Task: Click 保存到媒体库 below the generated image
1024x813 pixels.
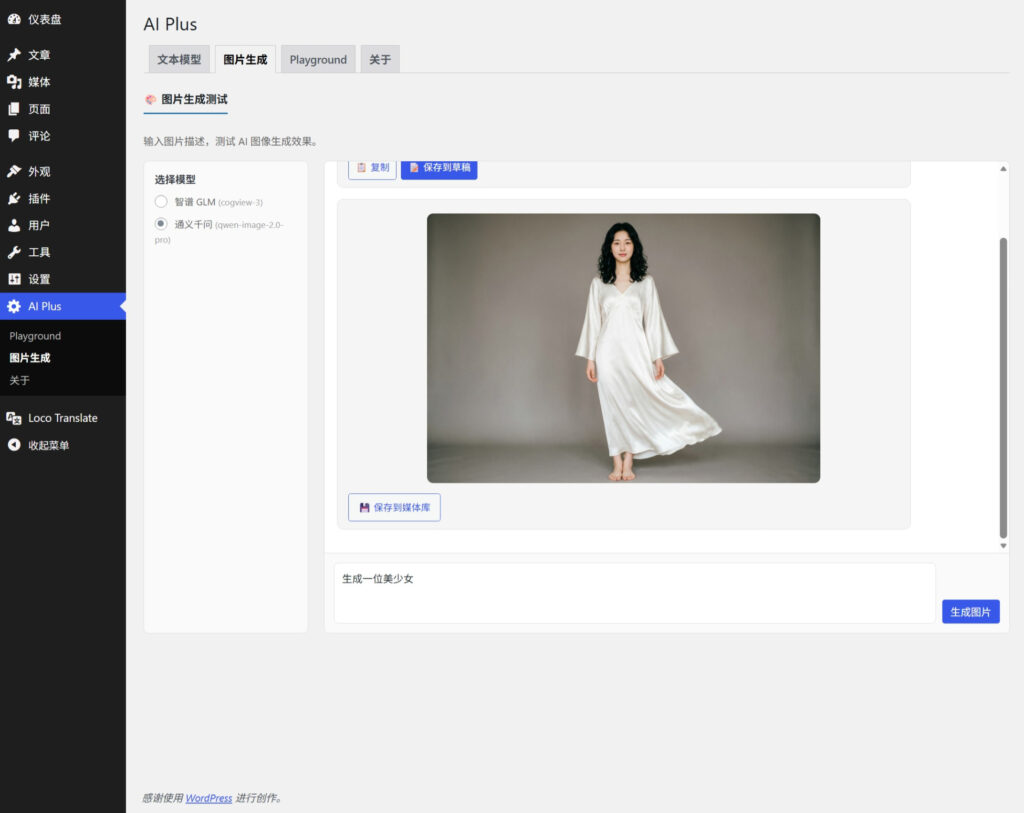Action: pos(394,508)
